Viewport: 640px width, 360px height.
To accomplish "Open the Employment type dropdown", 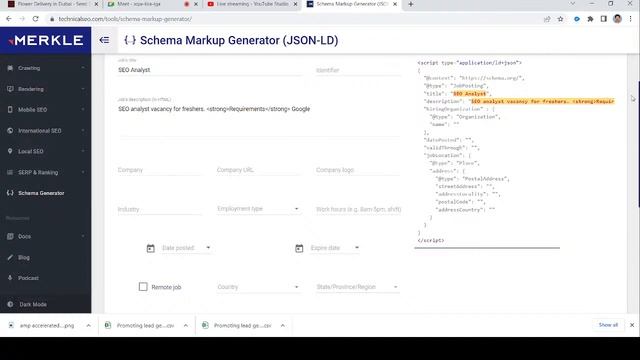I will (x=259, y=209).
